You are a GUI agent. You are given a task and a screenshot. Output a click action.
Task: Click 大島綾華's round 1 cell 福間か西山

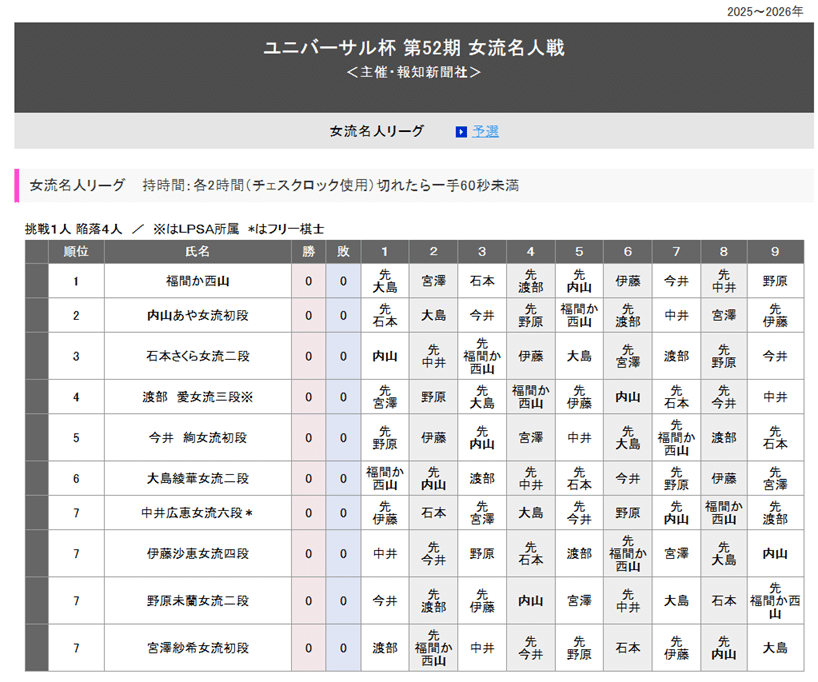[x=384, y=478]
